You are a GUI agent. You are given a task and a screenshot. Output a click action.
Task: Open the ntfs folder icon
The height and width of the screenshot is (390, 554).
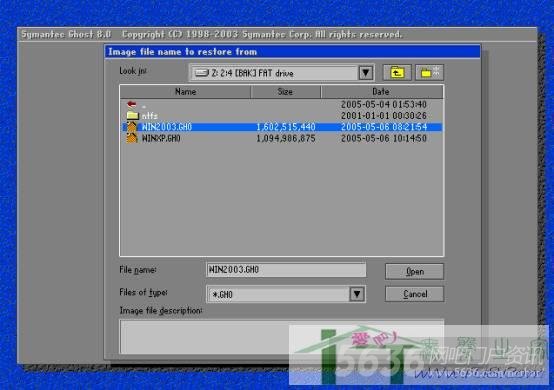(132, 115)
